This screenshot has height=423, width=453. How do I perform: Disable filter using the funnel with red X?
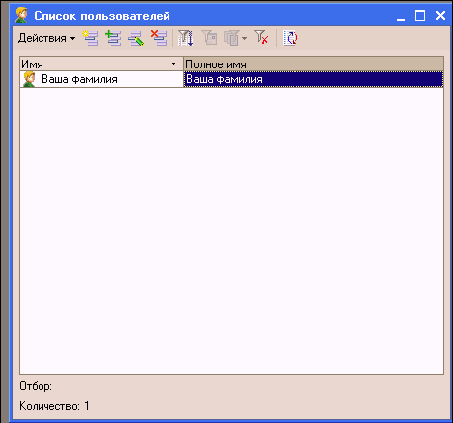click(x=261, y=37)
